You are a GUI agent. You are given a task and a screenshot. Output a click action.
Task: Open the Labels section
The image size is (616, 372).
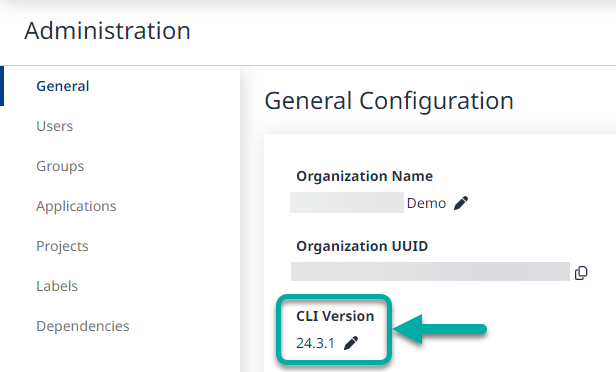coord(57,286)
